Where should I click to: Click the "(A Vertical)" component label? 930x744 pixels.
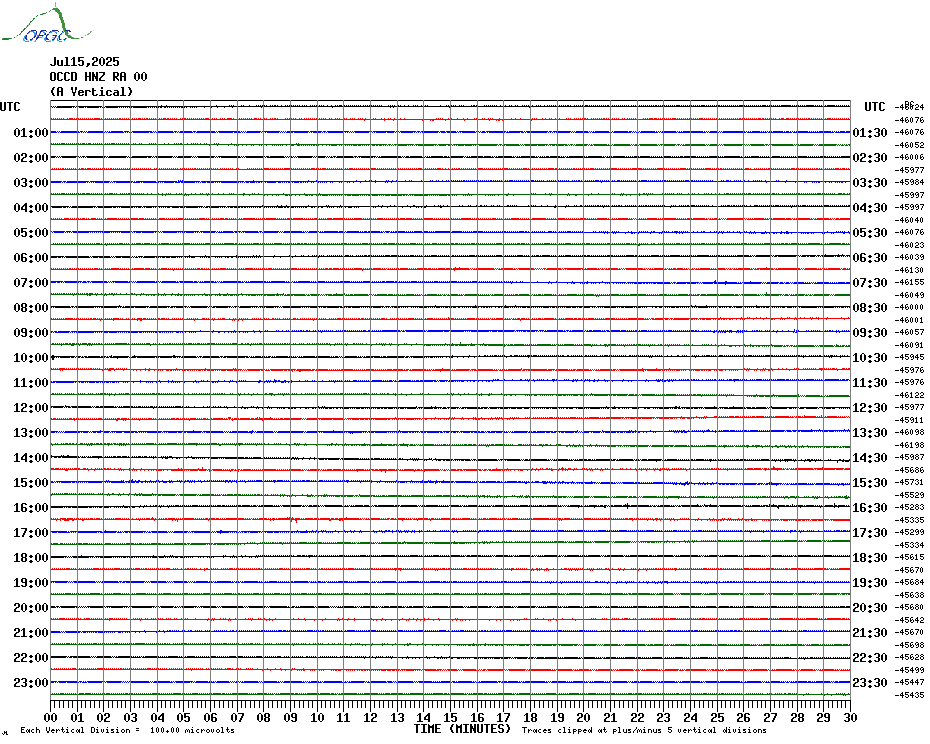(x=91, y=92)
